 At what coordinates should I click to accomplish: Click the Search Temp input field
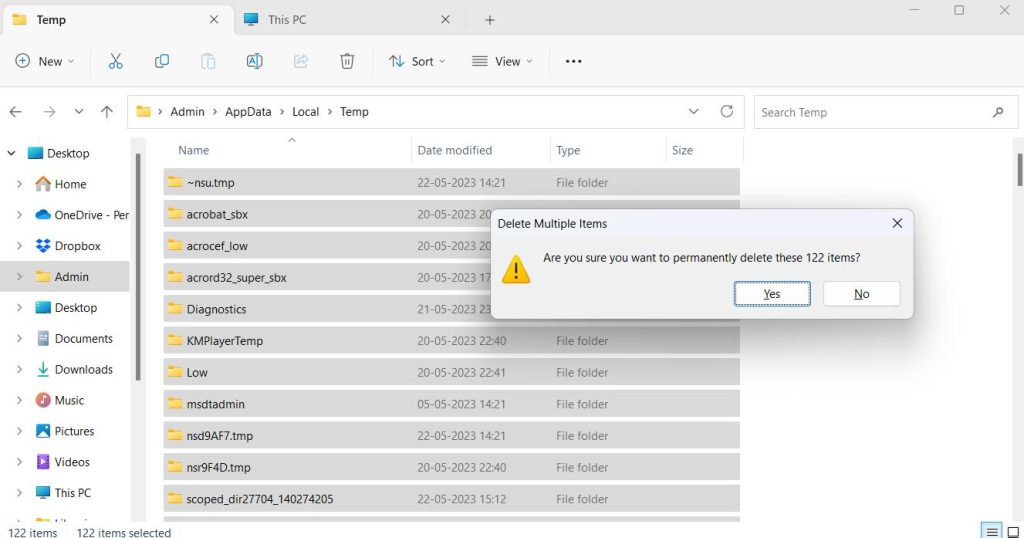click(x=886, y=112)
